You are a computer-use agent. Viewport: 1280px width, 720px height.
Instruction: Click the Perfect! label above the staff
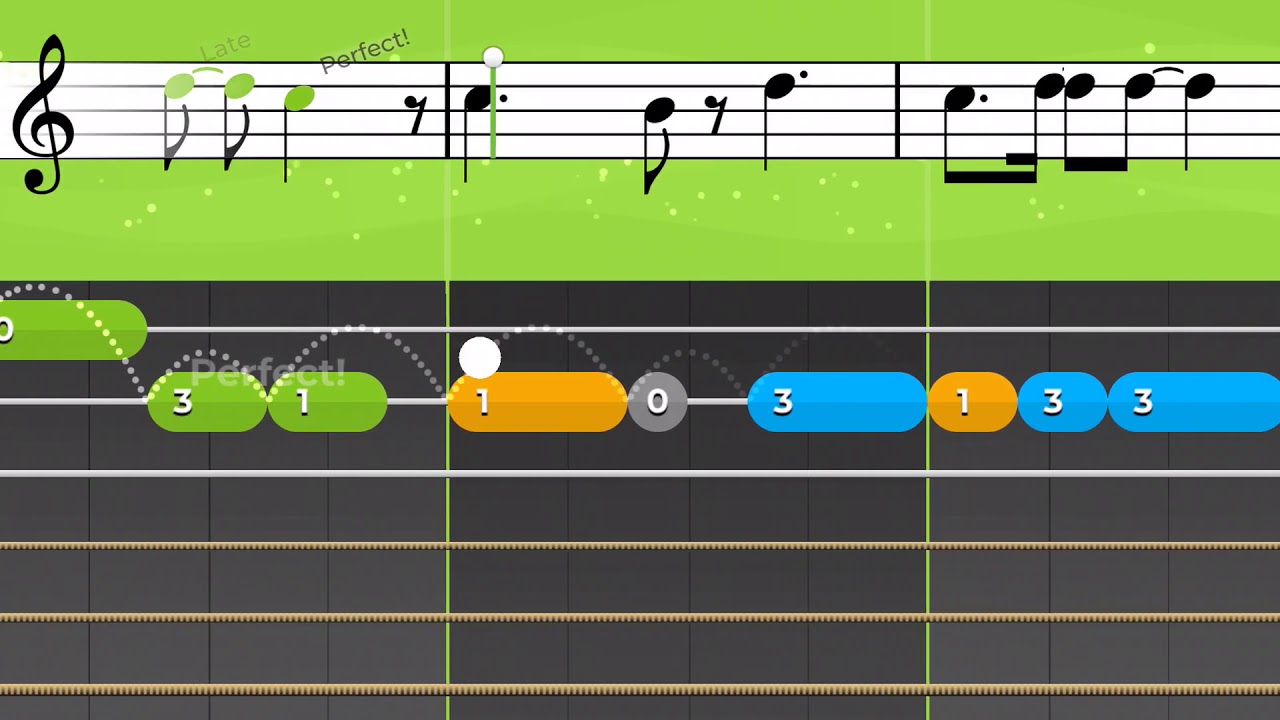click(x=365, y=51)
